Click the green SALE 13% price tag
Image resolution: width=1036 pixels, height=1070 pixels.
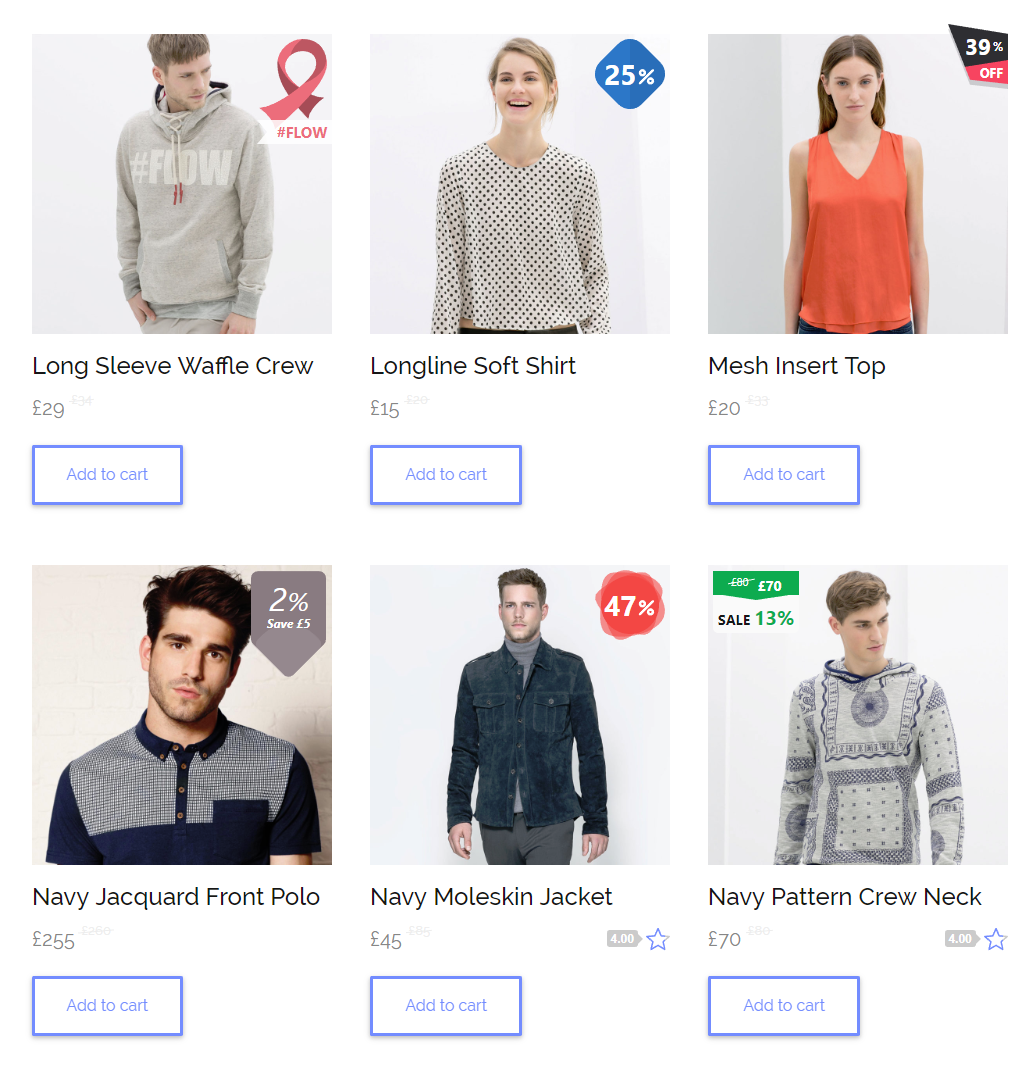756,601
